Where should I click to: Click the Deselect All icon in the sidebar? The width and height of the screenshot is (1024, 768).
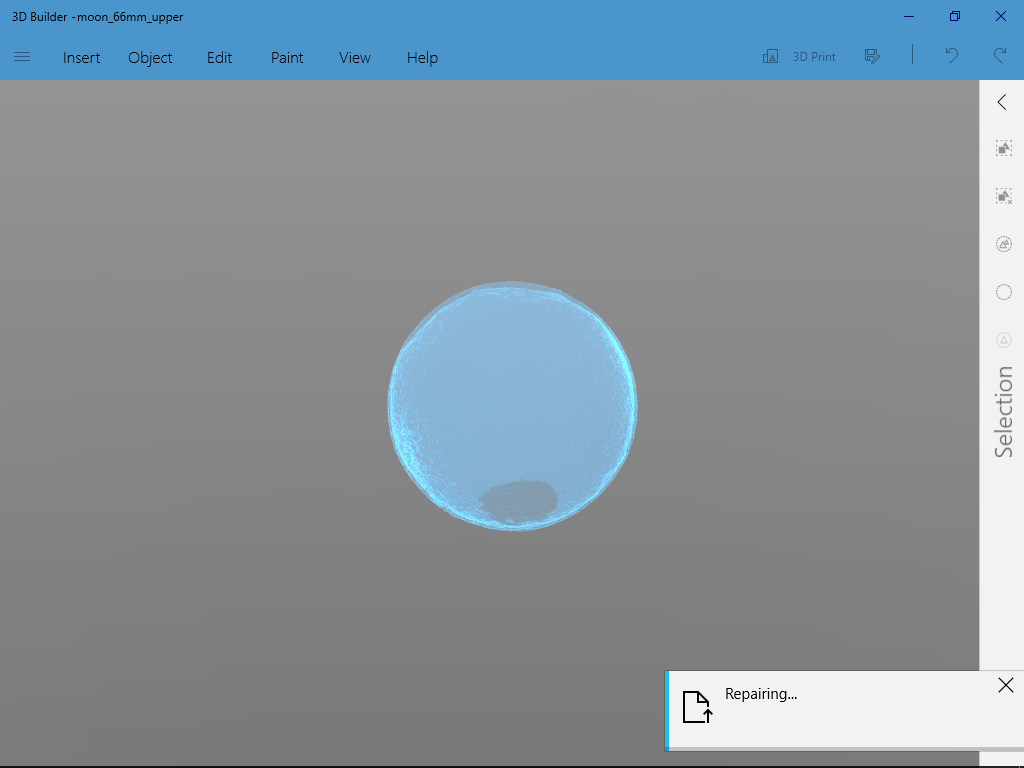click(x=1003, y=195)
